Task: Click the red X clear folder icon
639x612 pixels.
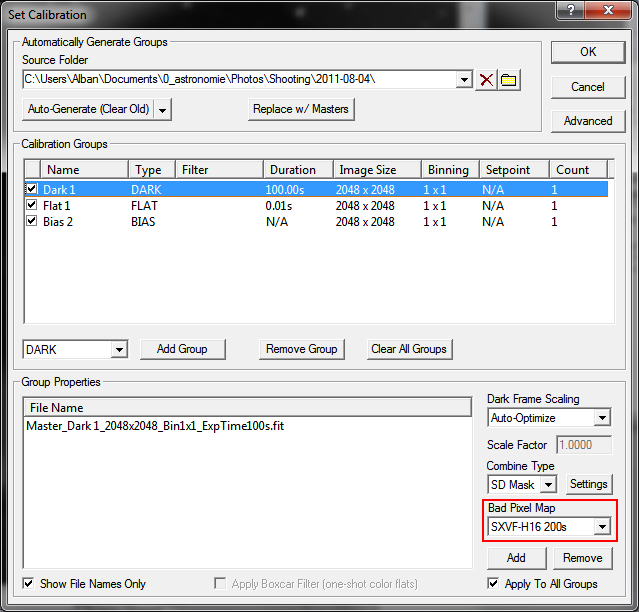Action: coord(486,80)
